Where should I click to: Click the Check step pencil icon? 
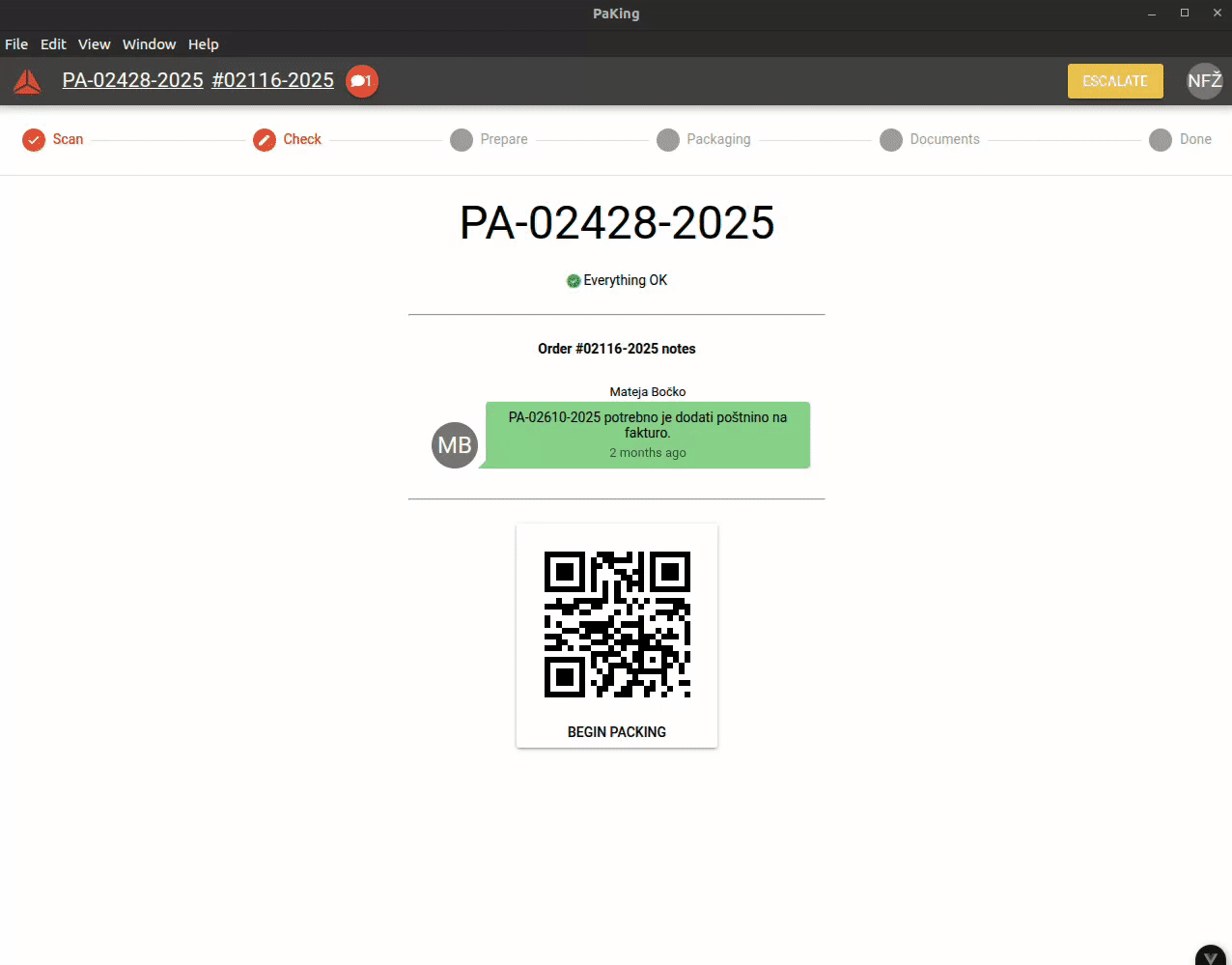265,140
